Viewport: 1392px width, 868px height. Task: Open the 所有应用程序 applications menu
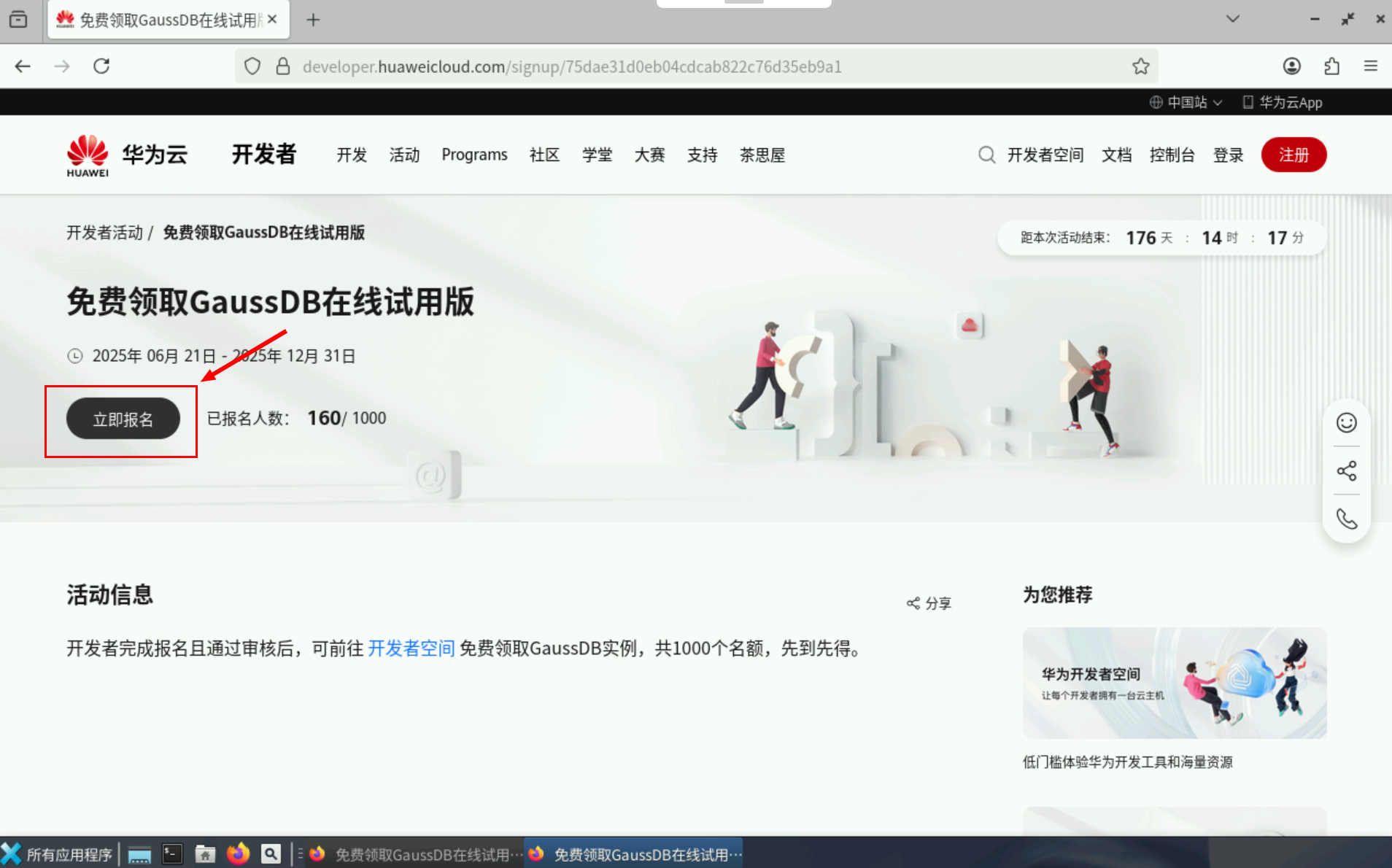58,854
